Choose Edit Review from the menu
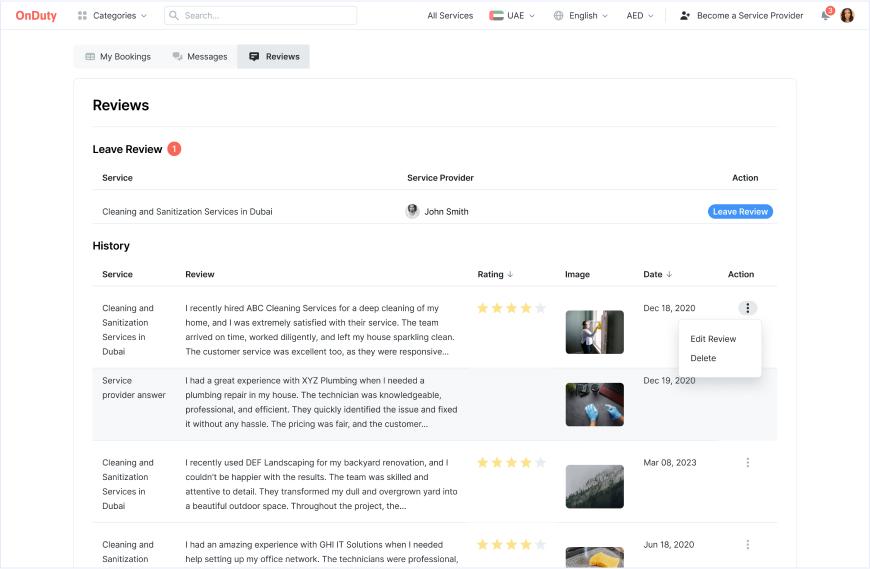 (713, 339)
